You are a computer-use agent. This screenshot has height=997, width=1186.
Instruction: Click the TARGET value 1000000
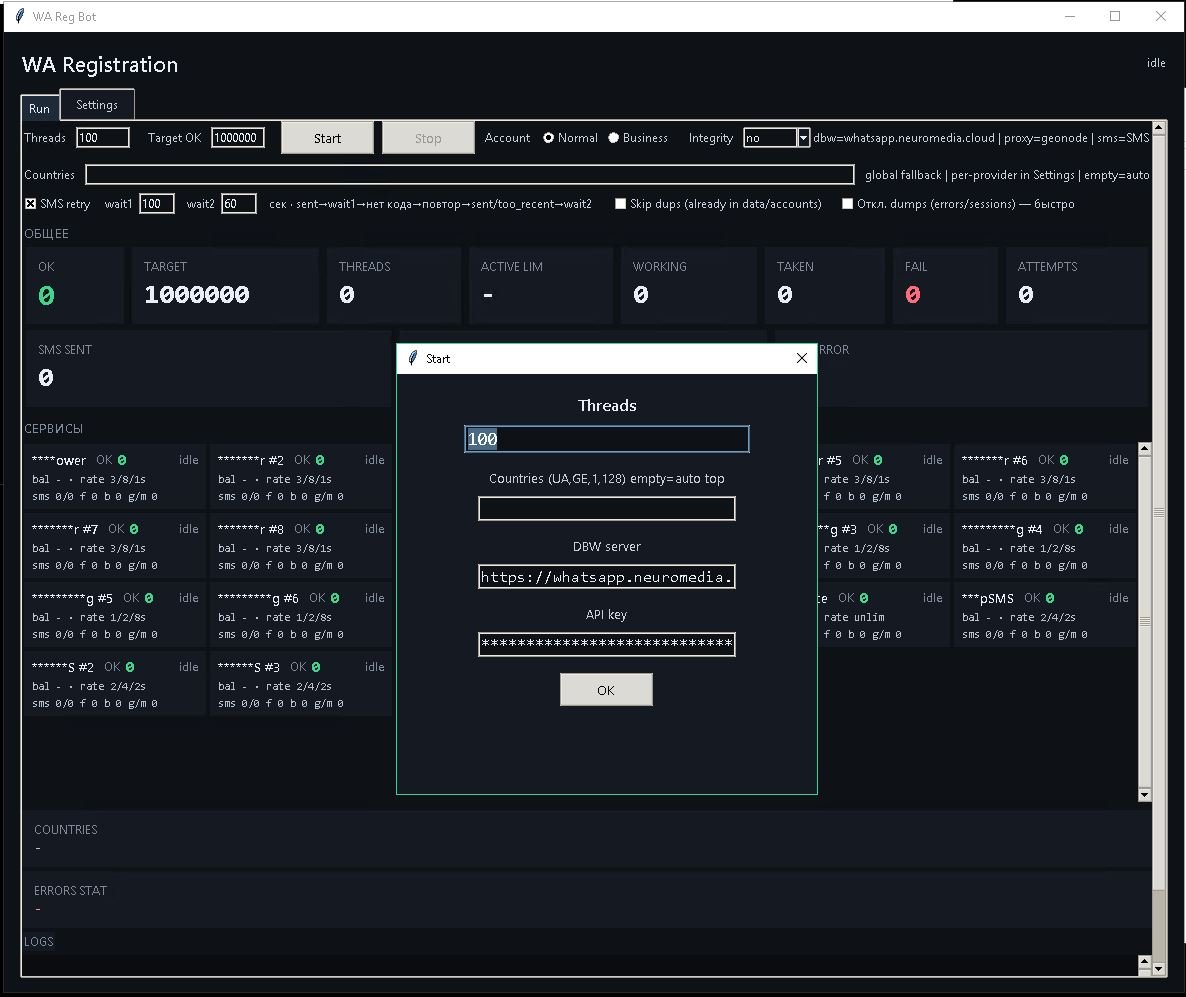click(197, 294)
